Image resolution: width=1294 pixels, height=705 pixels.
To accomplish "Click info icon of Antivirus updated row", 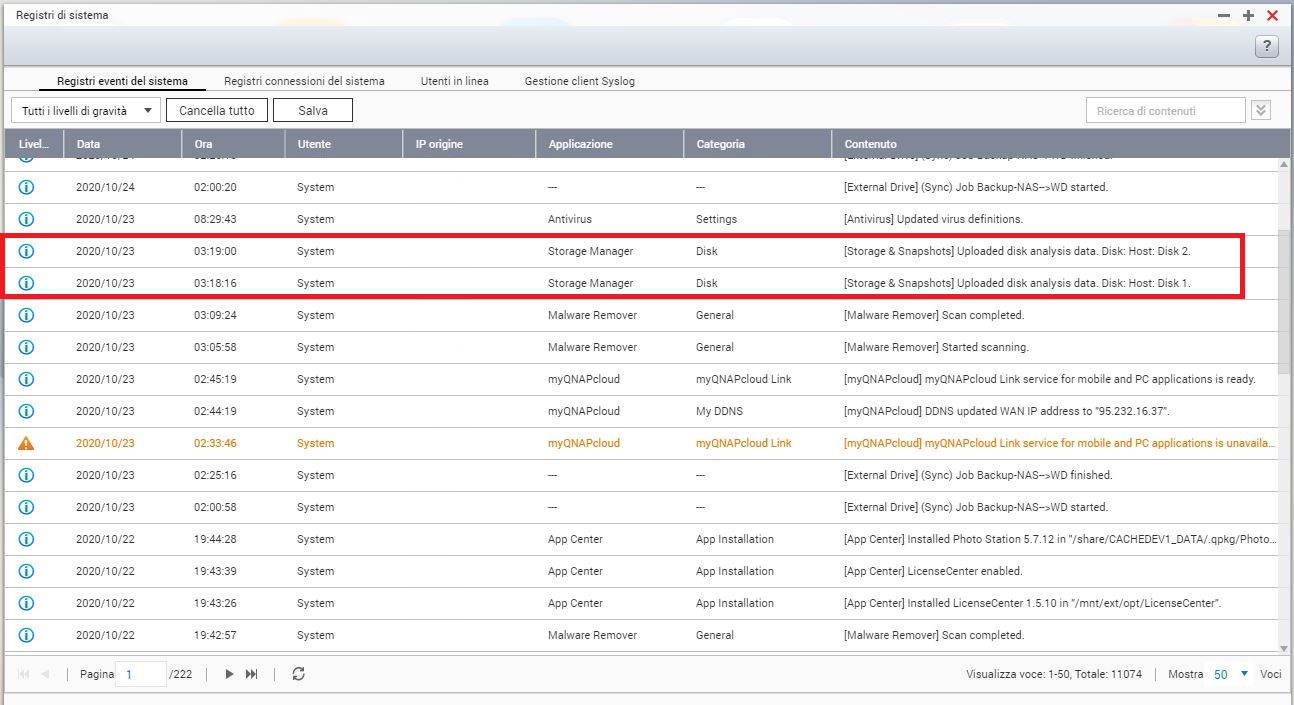I will click(27, 219).
